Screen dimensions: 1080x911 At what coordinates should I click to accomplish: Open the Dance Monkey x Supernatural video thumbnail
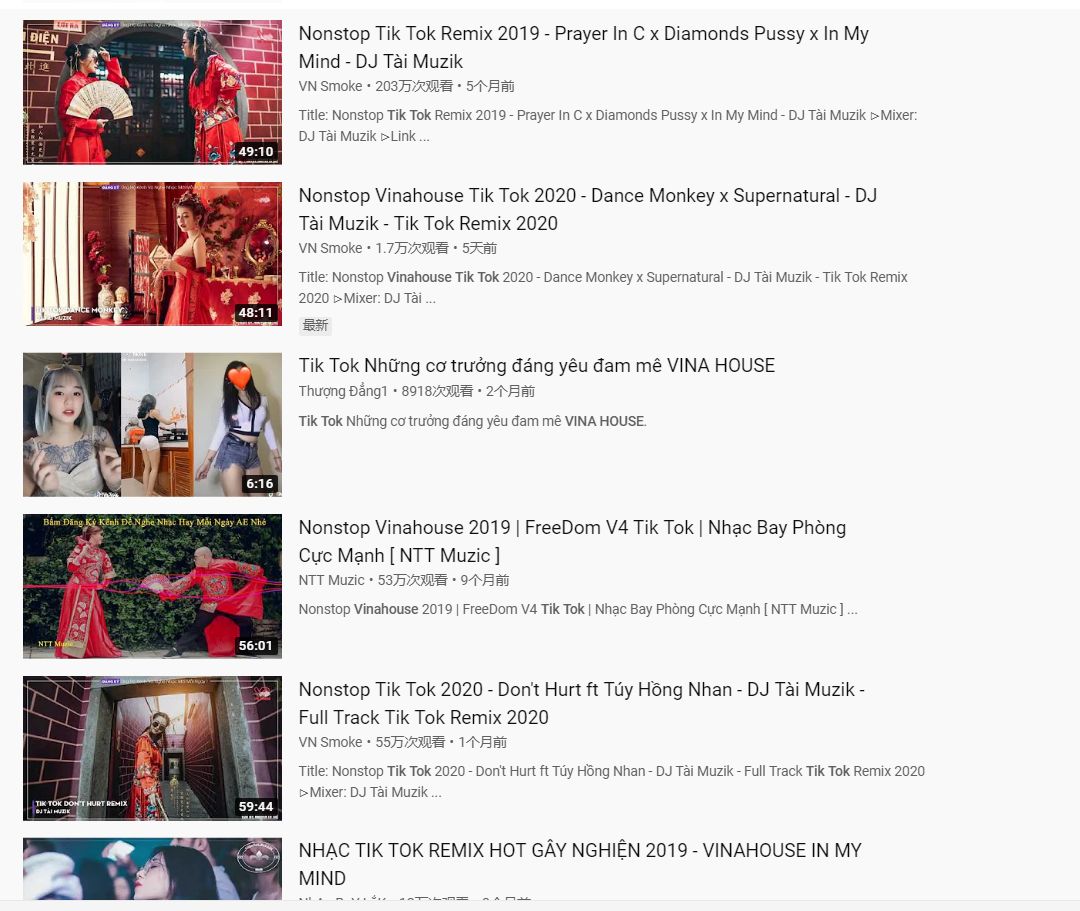pos(152,254)
